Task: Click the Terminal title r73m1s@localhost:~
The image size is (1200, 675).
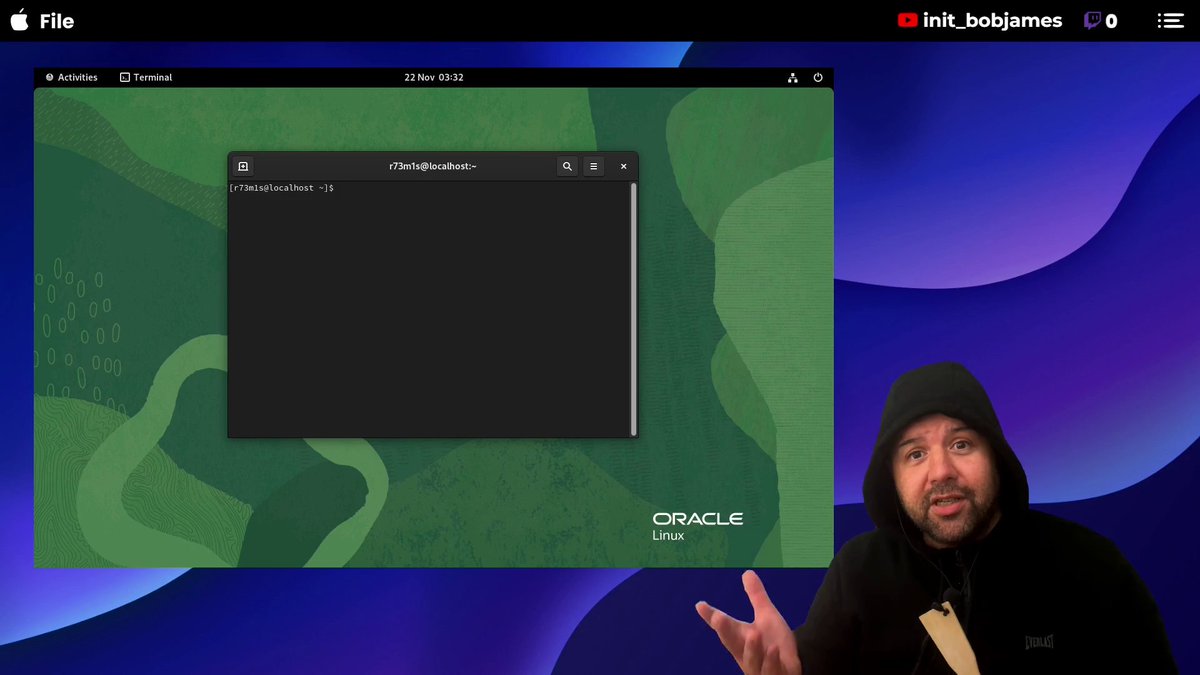Action: point(433,166)
